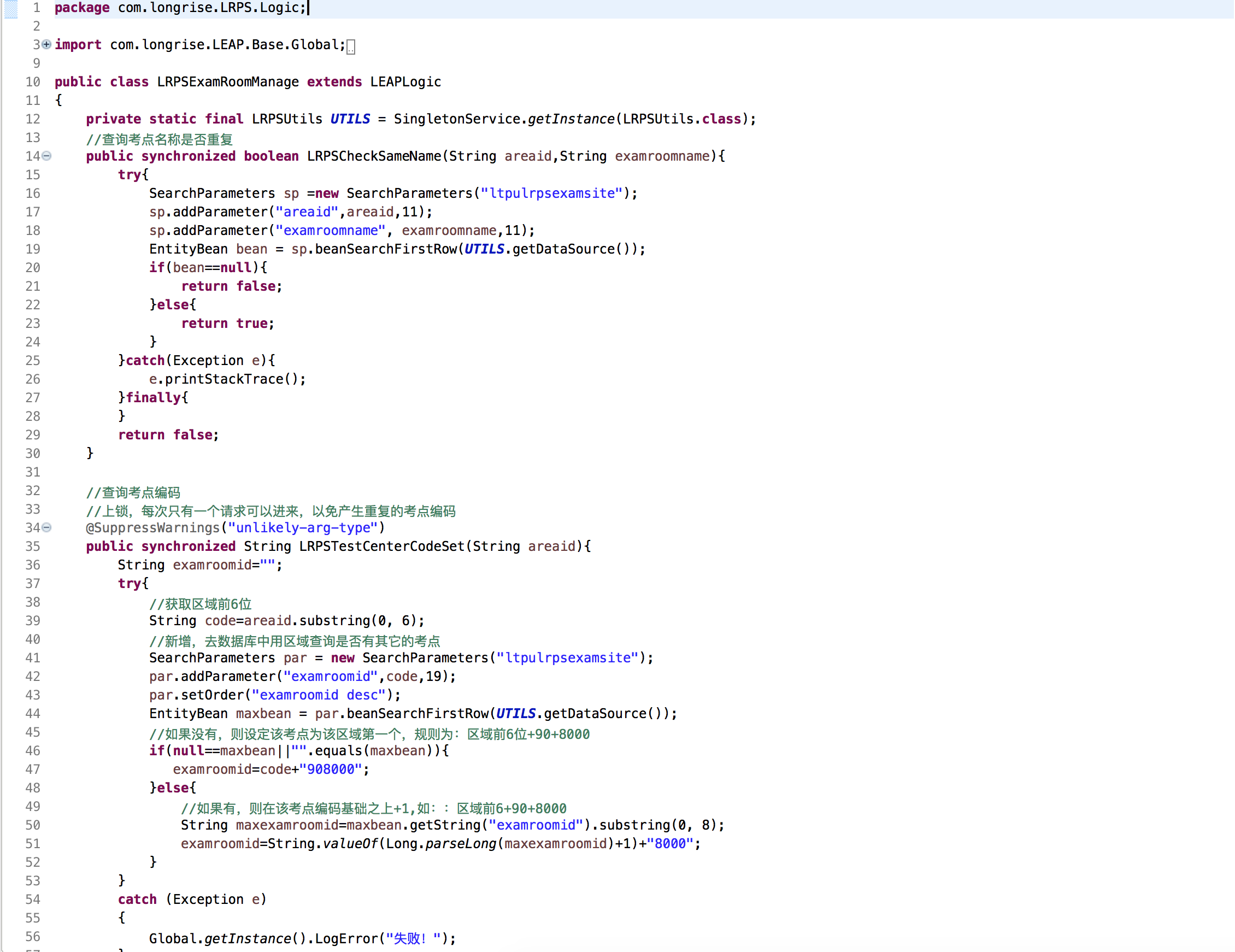Click String examroomid declaration on line 36
Image resolution: width=1235 pixels, height=952 pixels.
(200, 565)
